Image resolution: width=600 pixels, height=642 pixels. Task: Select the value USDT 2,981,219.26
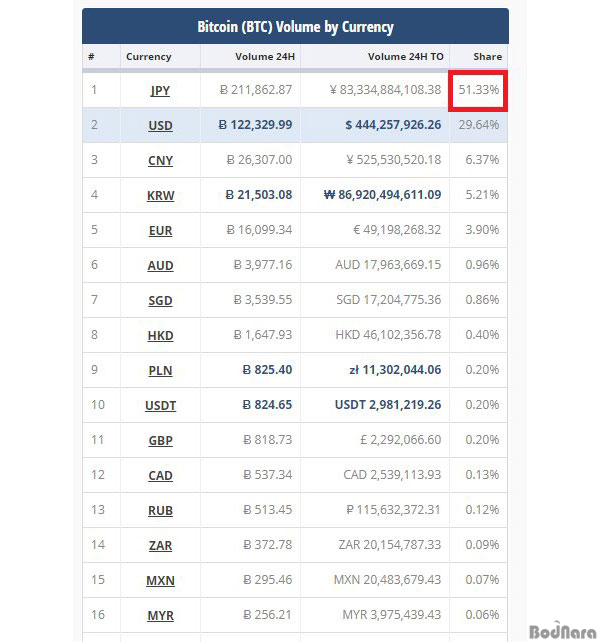[x=388, y=405]
